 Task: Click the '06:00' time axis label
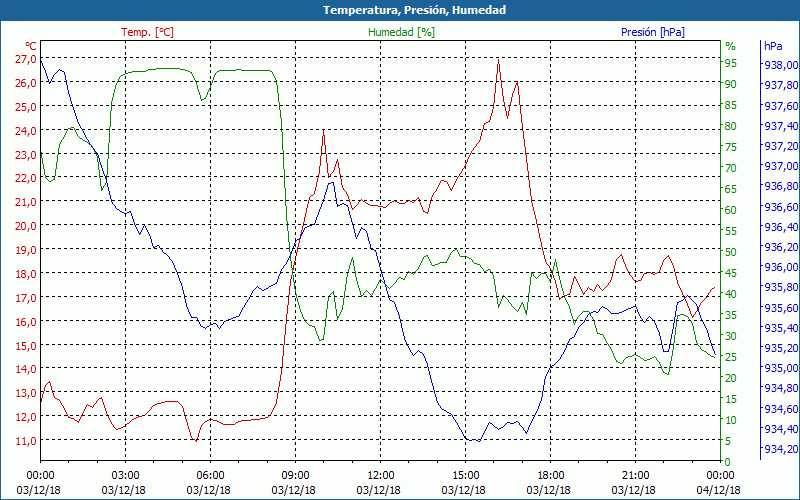210,475
